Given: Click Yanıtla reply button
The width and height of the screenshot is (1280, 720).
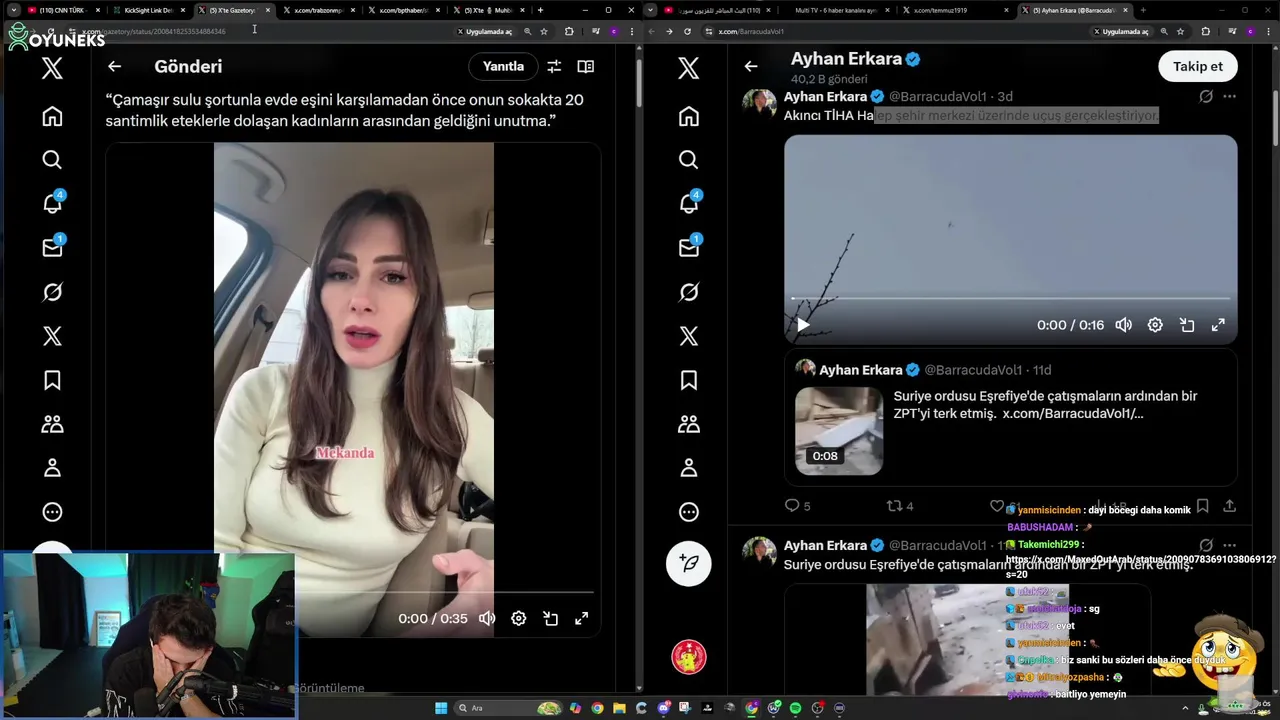Looking at the screenshot, I should tap(503, 66).
